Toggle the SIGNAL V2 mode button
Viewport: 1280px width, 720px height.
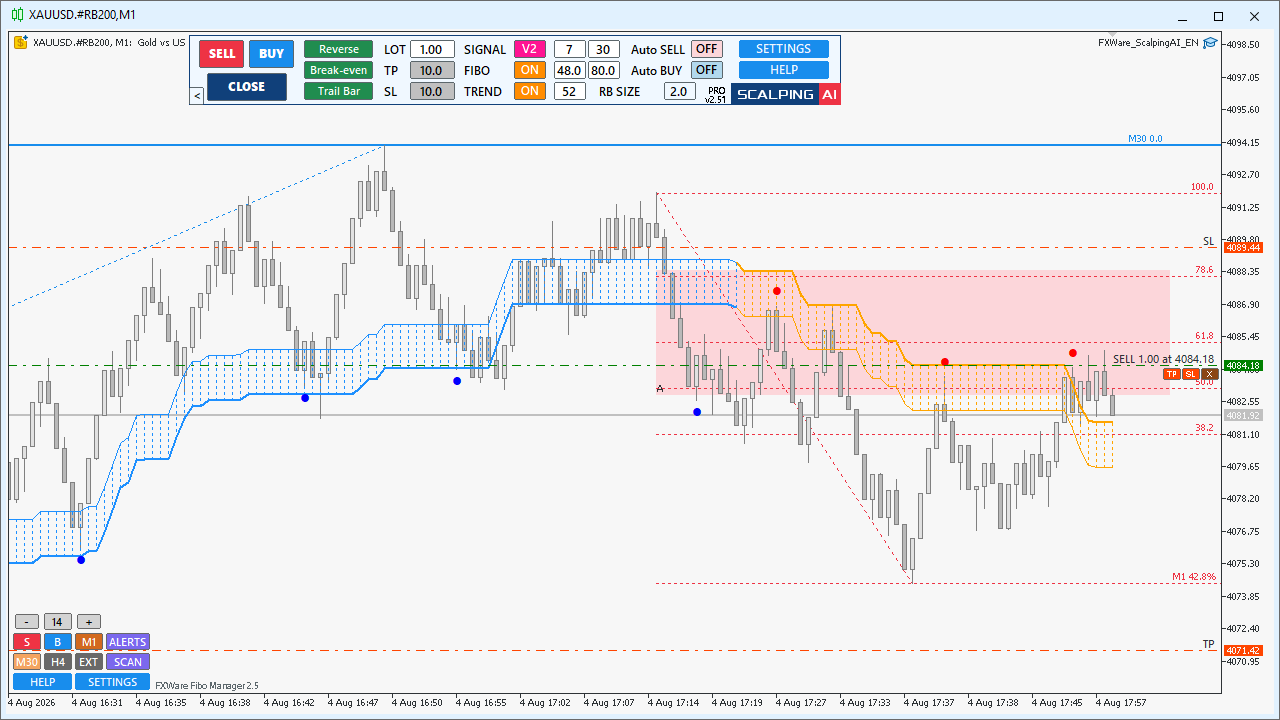[x=530, y=49]
